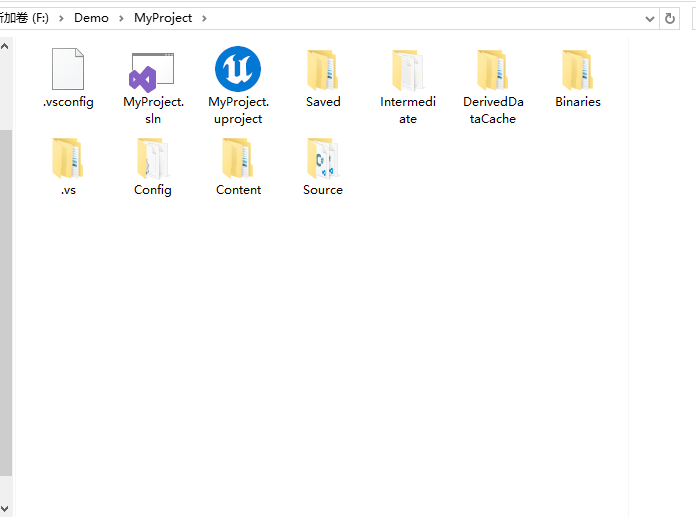The image size is (696, 531).
Task: Expand chevron after drive F: in path
Action: pyautogui.click(x=61, y=18)
